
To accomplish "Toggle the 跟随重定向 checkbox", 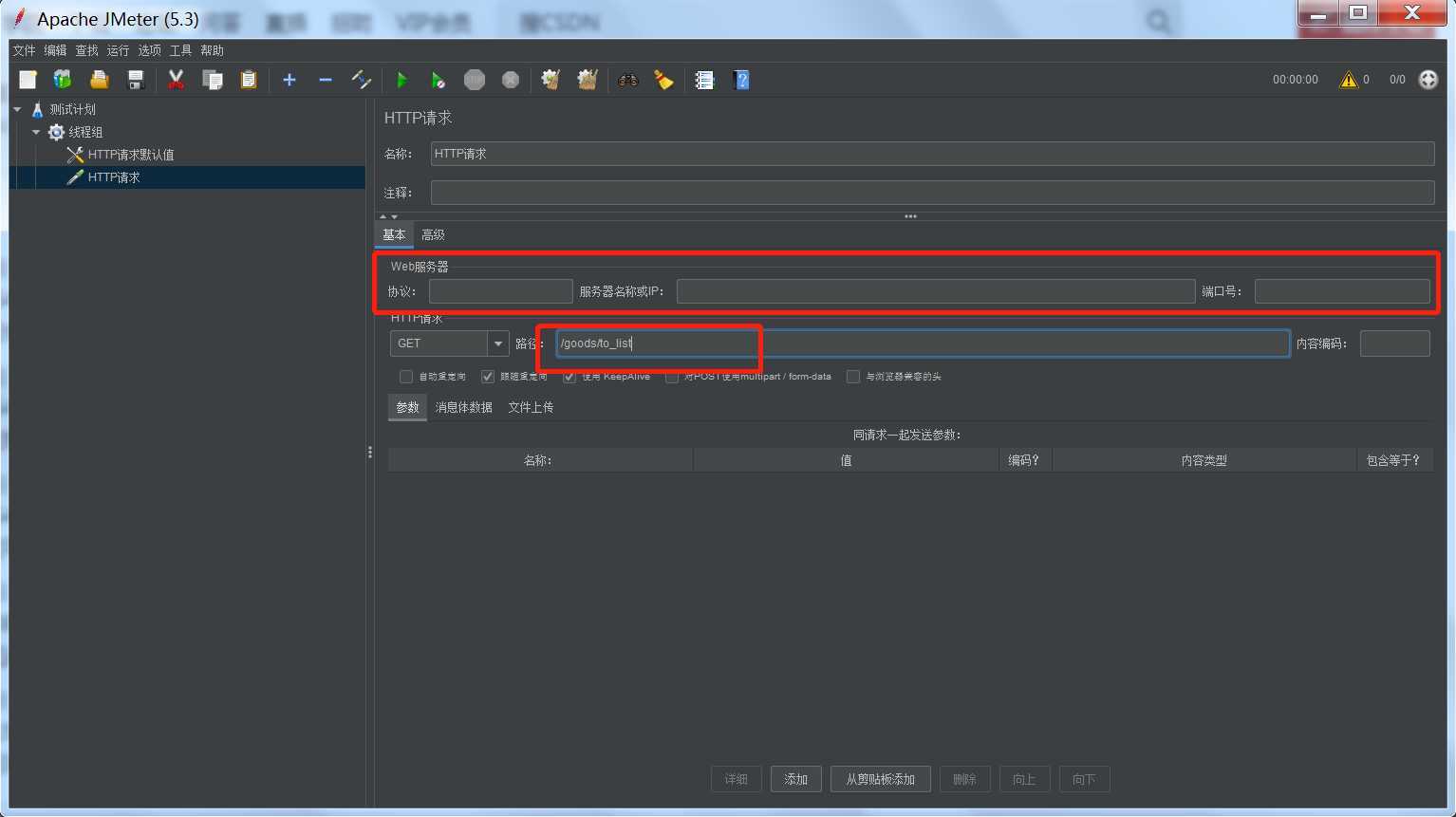I will pos(488,377).
